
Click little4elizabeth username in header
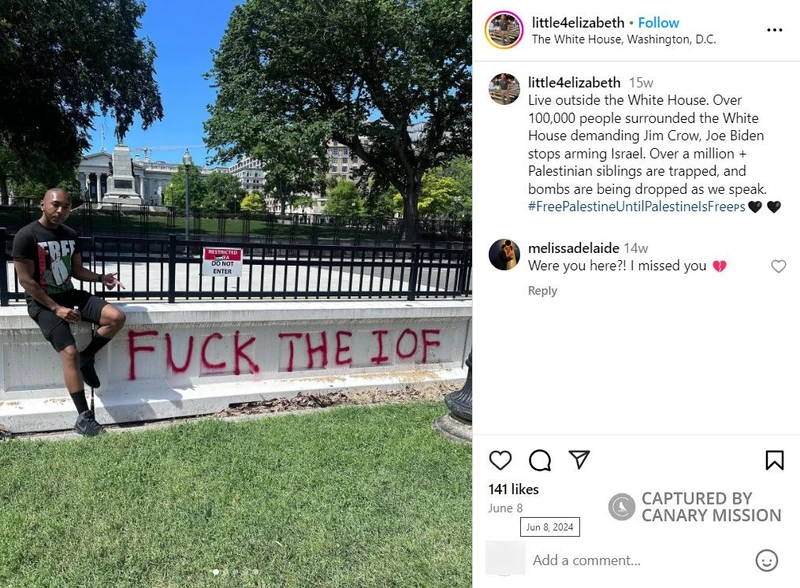click(578, 22)
